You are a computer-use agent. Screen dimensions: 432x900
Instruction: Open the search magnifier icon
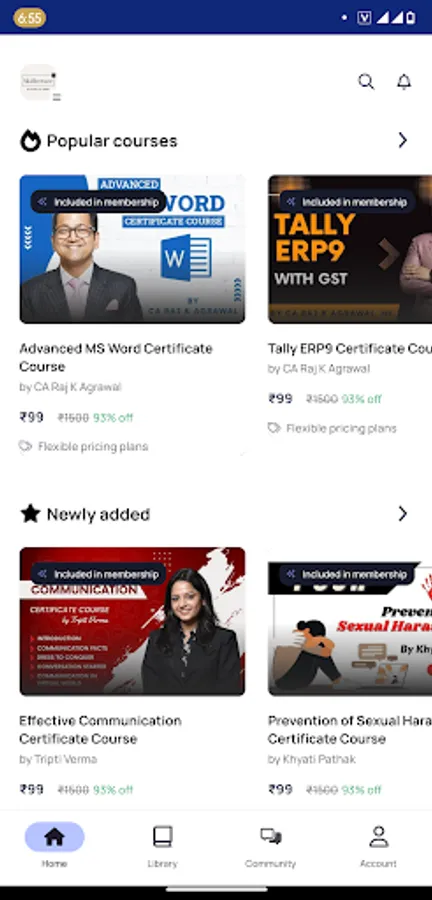366,82
